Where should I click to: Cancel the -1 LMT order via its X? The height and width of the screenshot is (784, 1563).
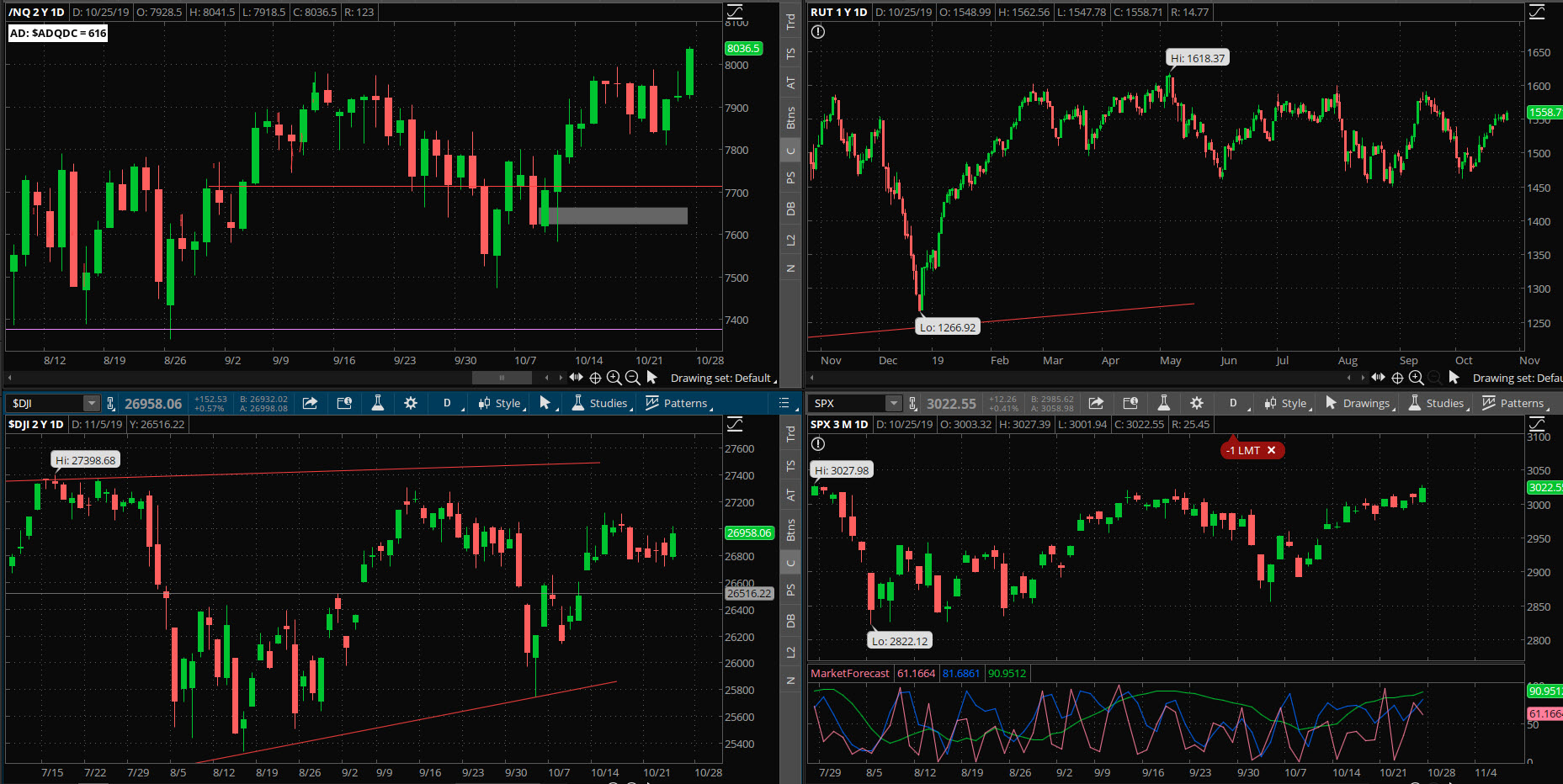(x=1271, y=450)
